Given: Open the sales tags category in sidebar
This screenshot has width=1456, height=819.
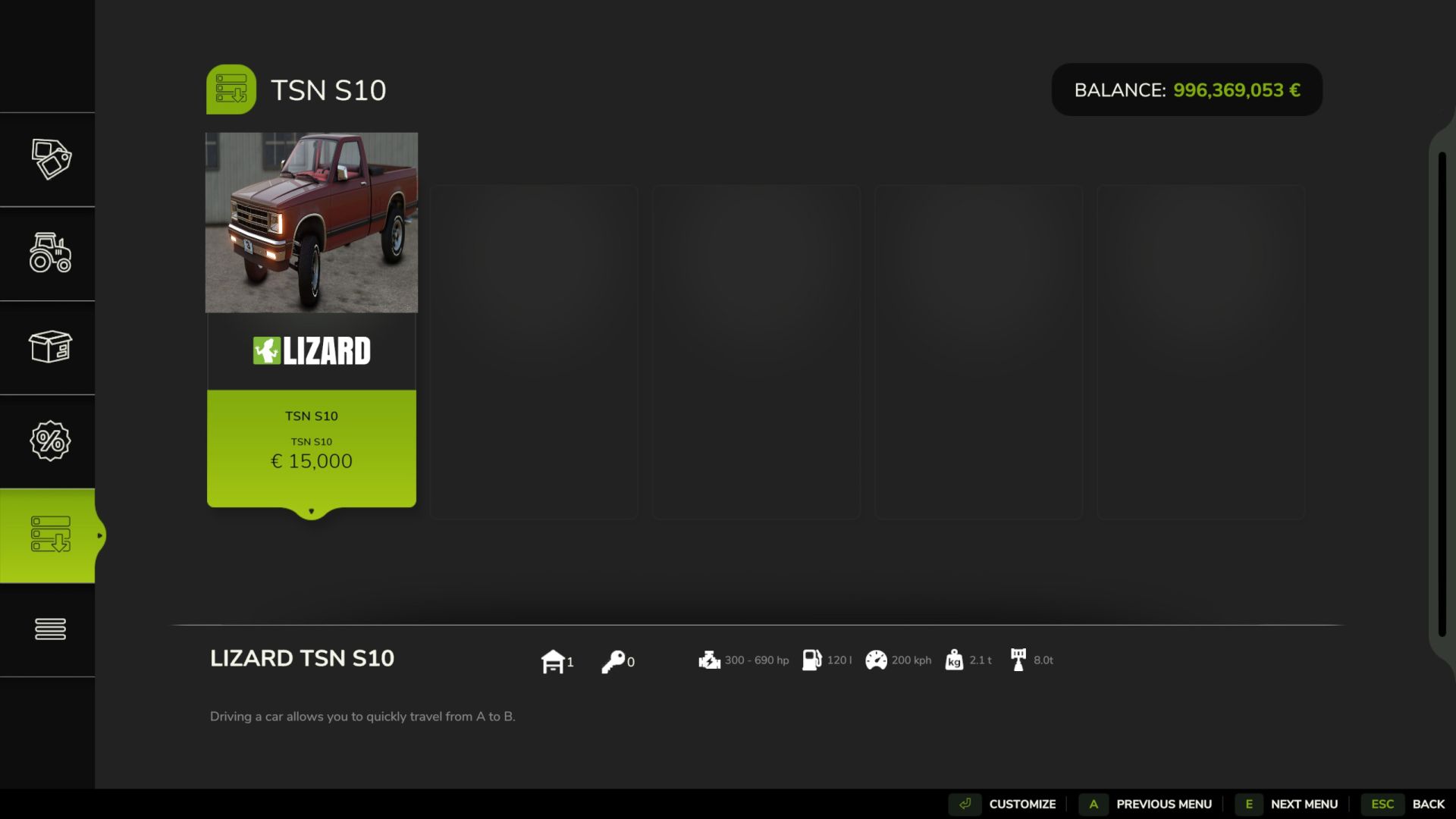Looking at the screenshot, I should (x=50, y=159).
